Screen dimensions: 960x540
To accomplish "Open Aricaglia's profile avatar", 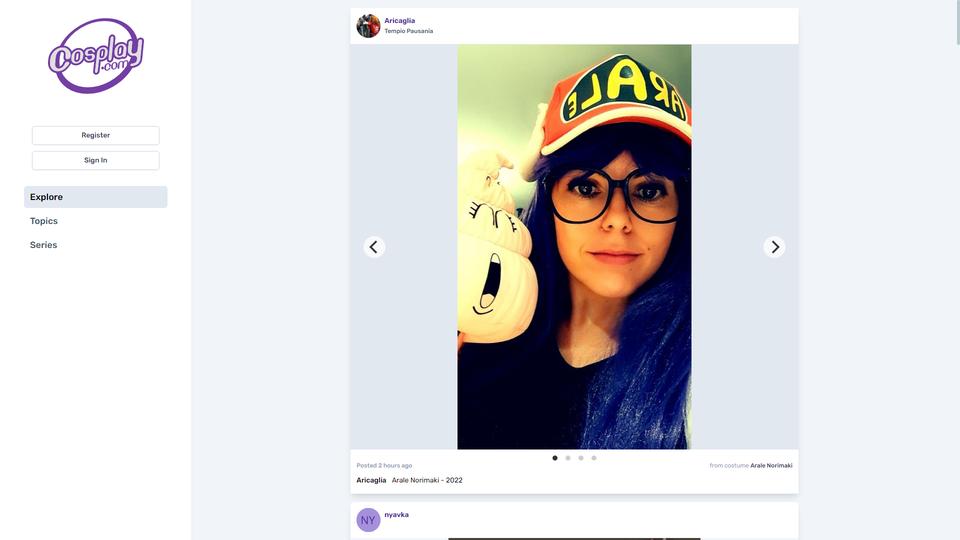I will [369, 26].
